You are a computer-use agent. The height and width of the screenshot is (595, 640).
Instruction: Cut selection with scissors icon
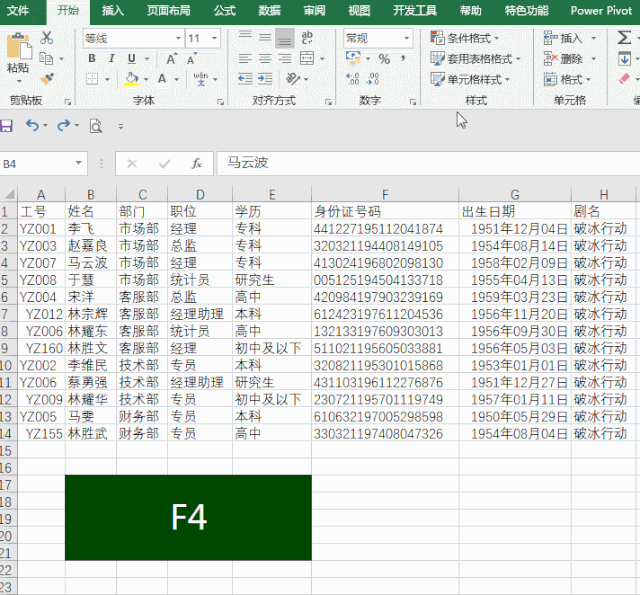pyautogui.click(x=47, y=38)
